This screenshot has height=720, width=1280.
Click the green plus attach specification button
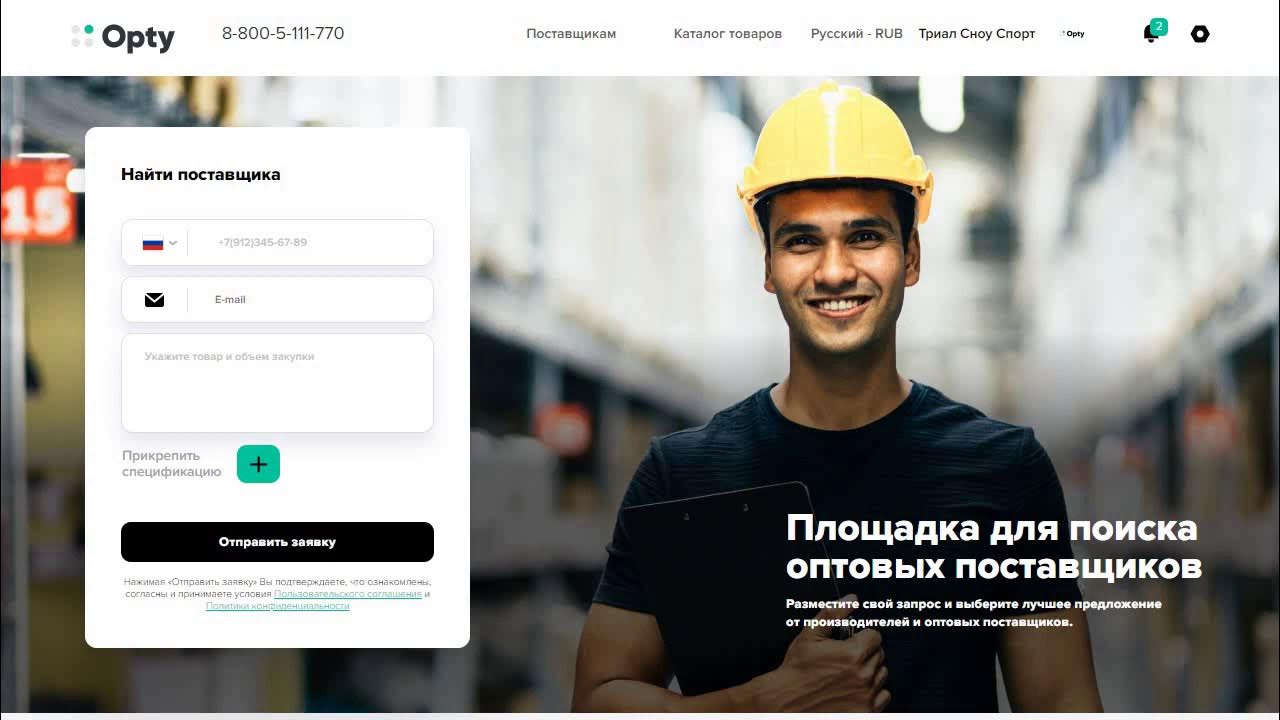point(258,464)
